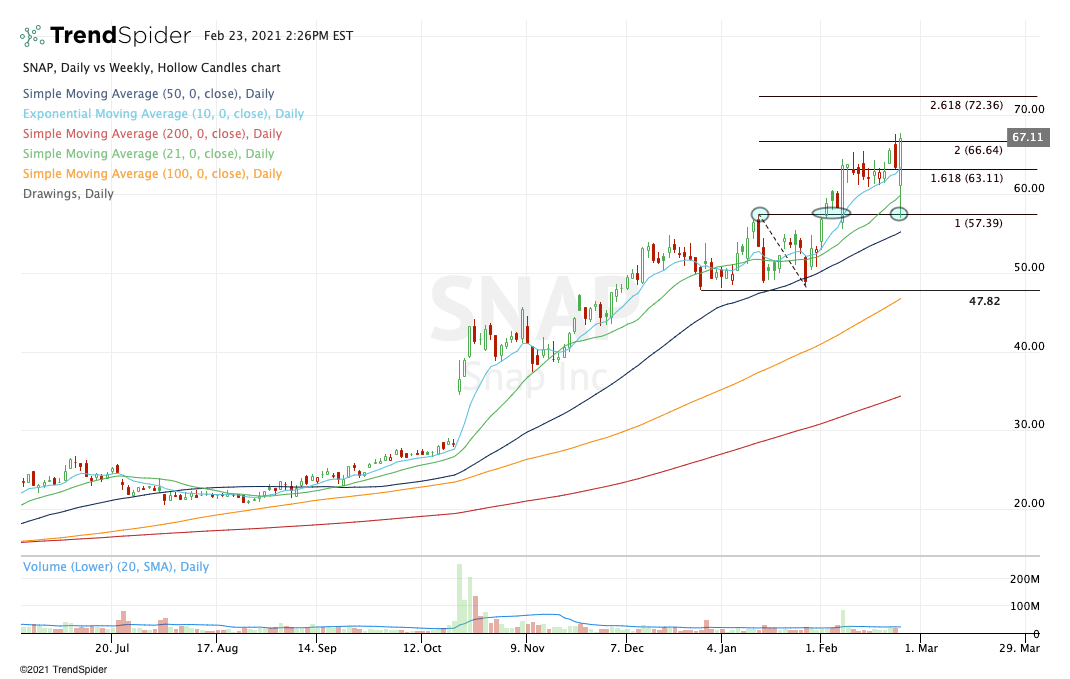Pick the Simple Moving Average 21 legend entry
This screenshot has width=1070, height=679.
coord(147,154)
